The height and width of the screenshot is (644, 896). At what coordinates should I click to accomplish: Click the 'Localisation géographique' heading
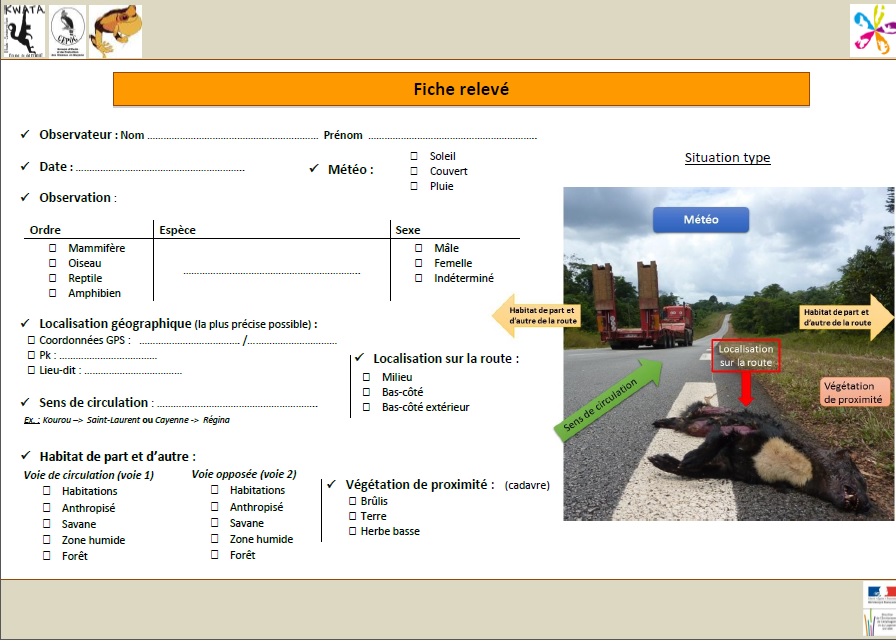pyautogui.click(x=115, y=323)
